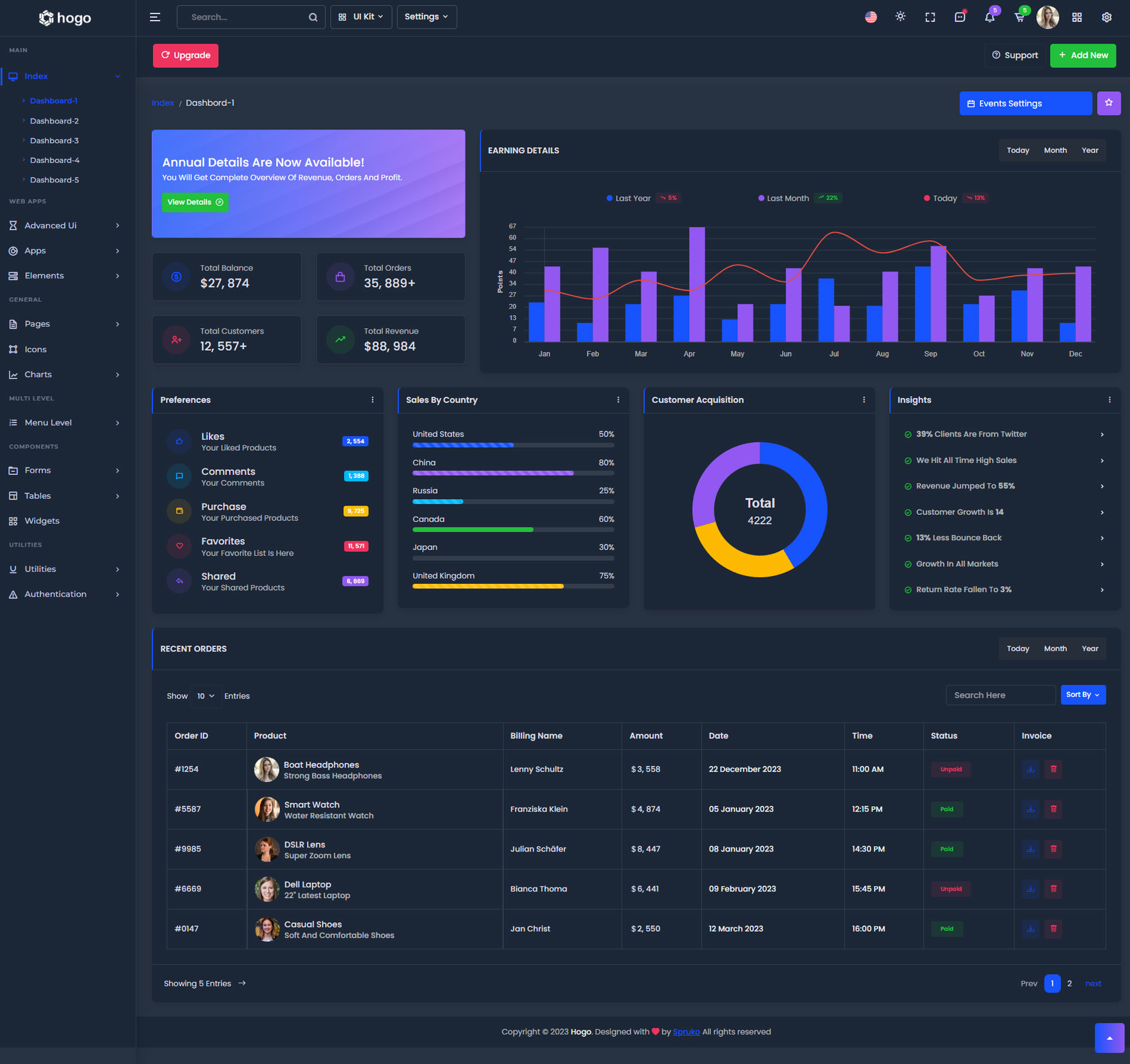Click the star favorite icon button

(1108, 103)
